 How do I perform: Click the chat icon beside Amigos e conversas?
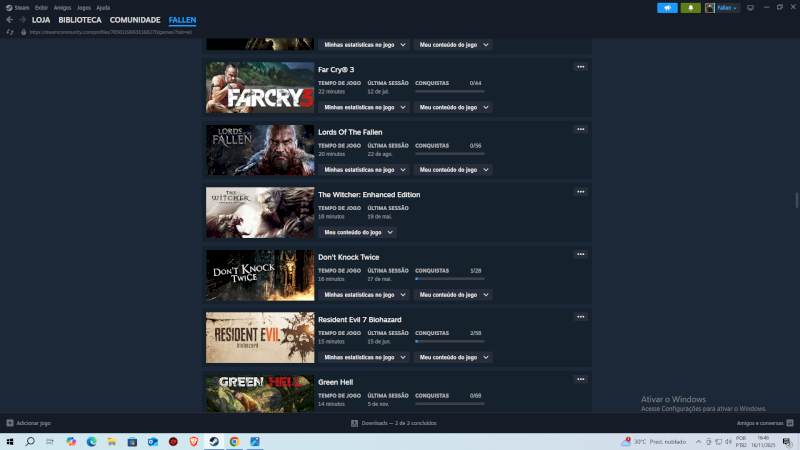pos(790,423)
